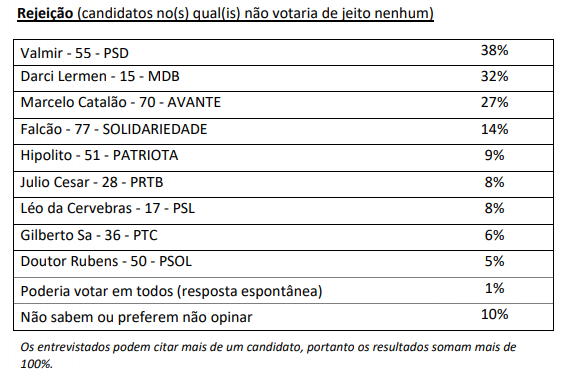Click the 27% rejection value
Image resolution: width=565 pixels, height=373 pixels.
click(x=494, y=102)
